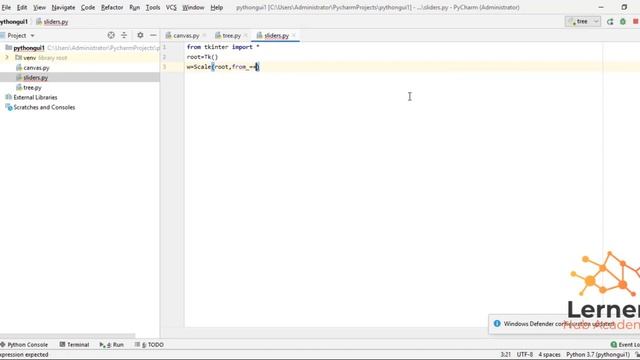
Task: Open the TODO tool window
Action: [x=149, y=344]
